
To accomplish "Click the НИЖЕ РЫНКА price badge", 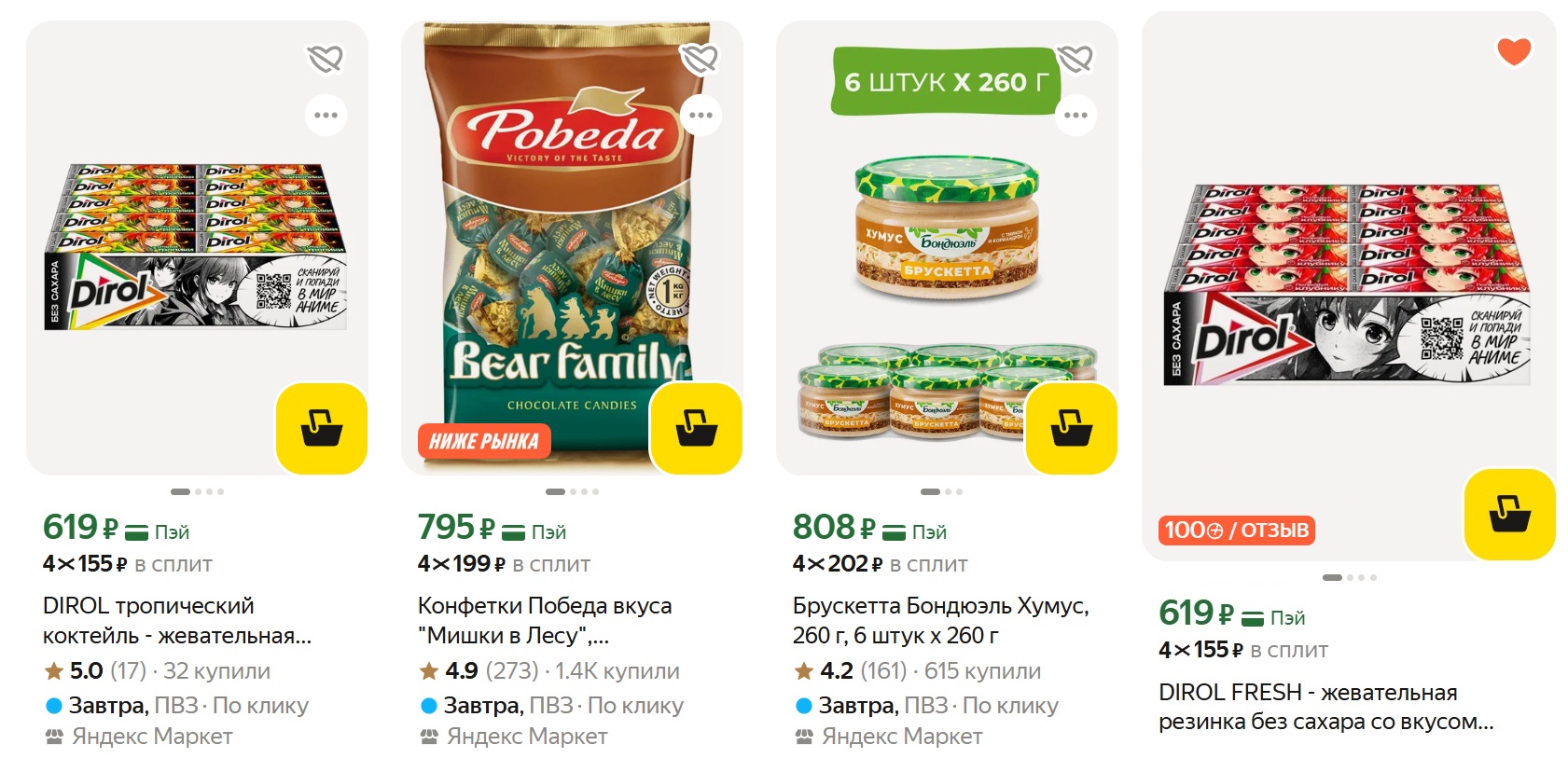I will pyautogui.click(x=483, y=441).
